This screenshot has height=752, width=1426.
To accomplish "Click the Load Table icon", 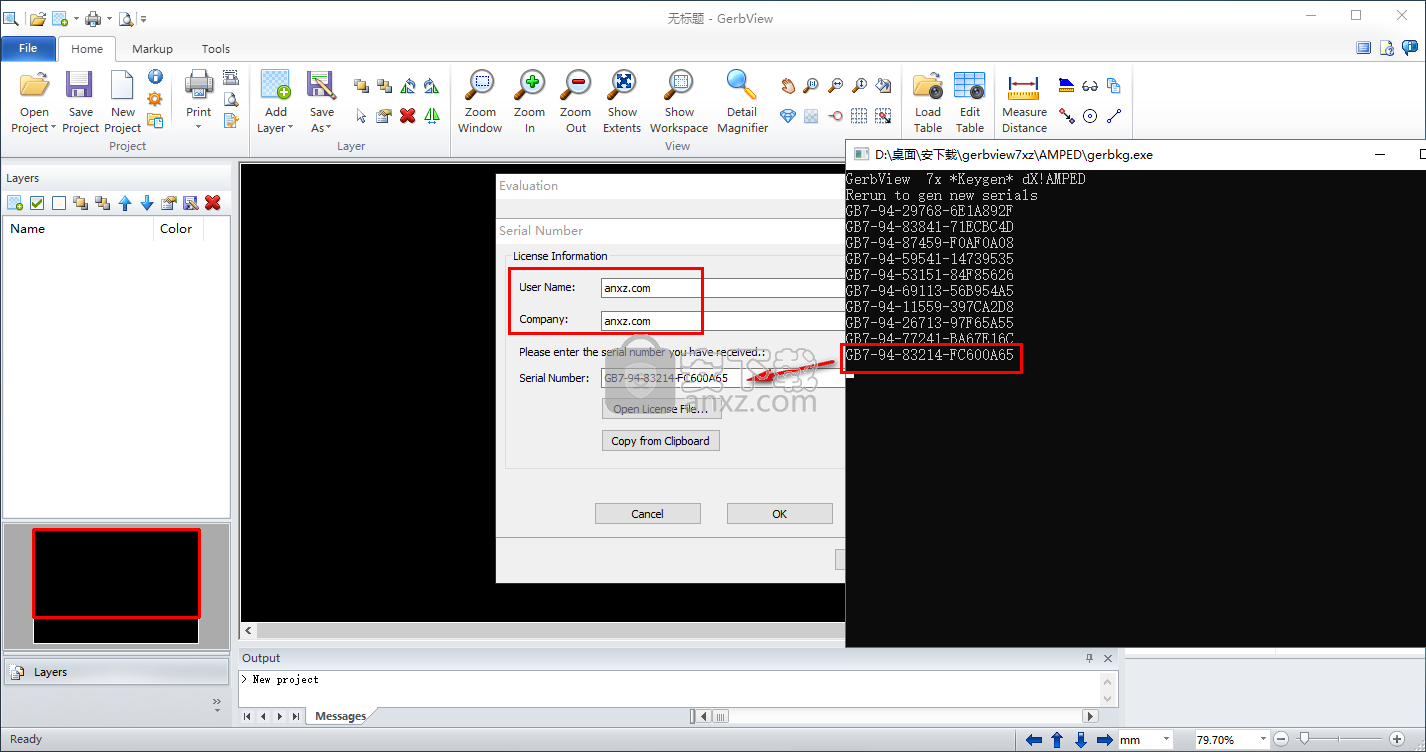I will [x=928, y=86].
